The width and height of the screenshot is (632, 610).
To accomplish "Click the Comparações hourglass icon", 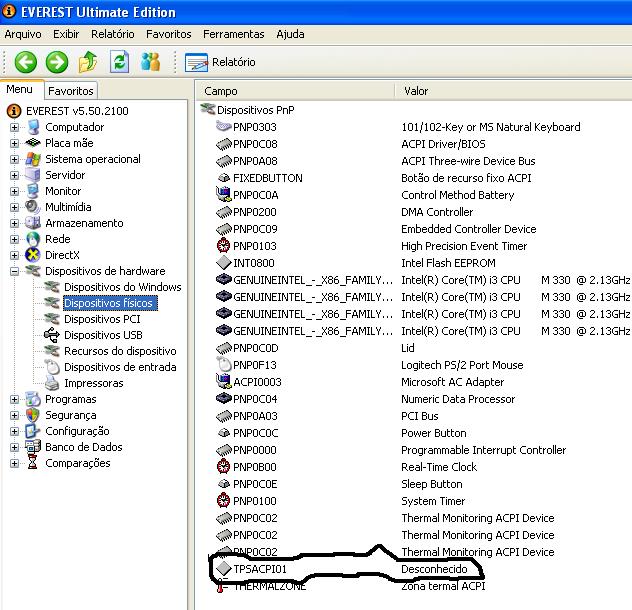I will 33,462.
